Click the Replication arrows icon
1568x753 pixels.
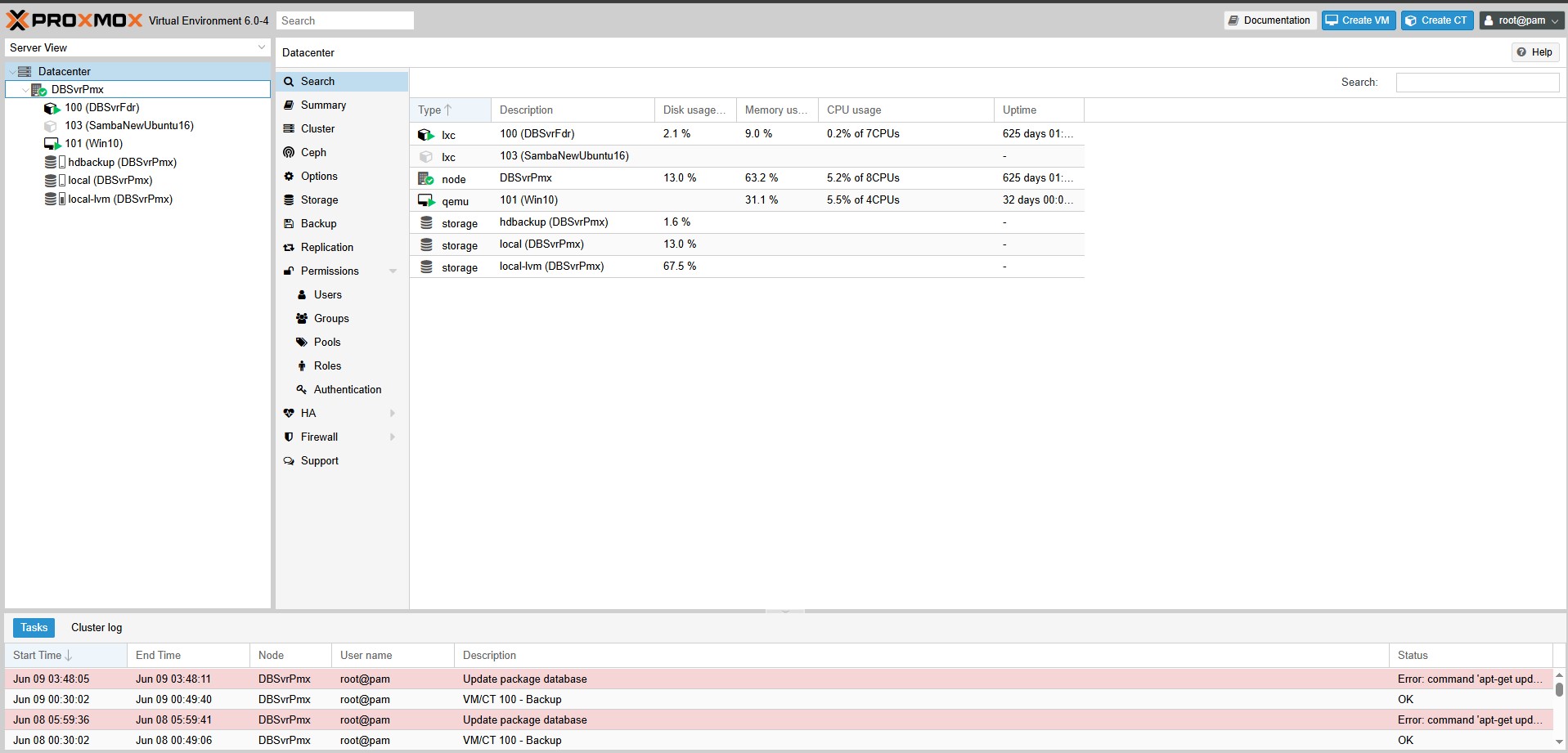coord(289,247)
